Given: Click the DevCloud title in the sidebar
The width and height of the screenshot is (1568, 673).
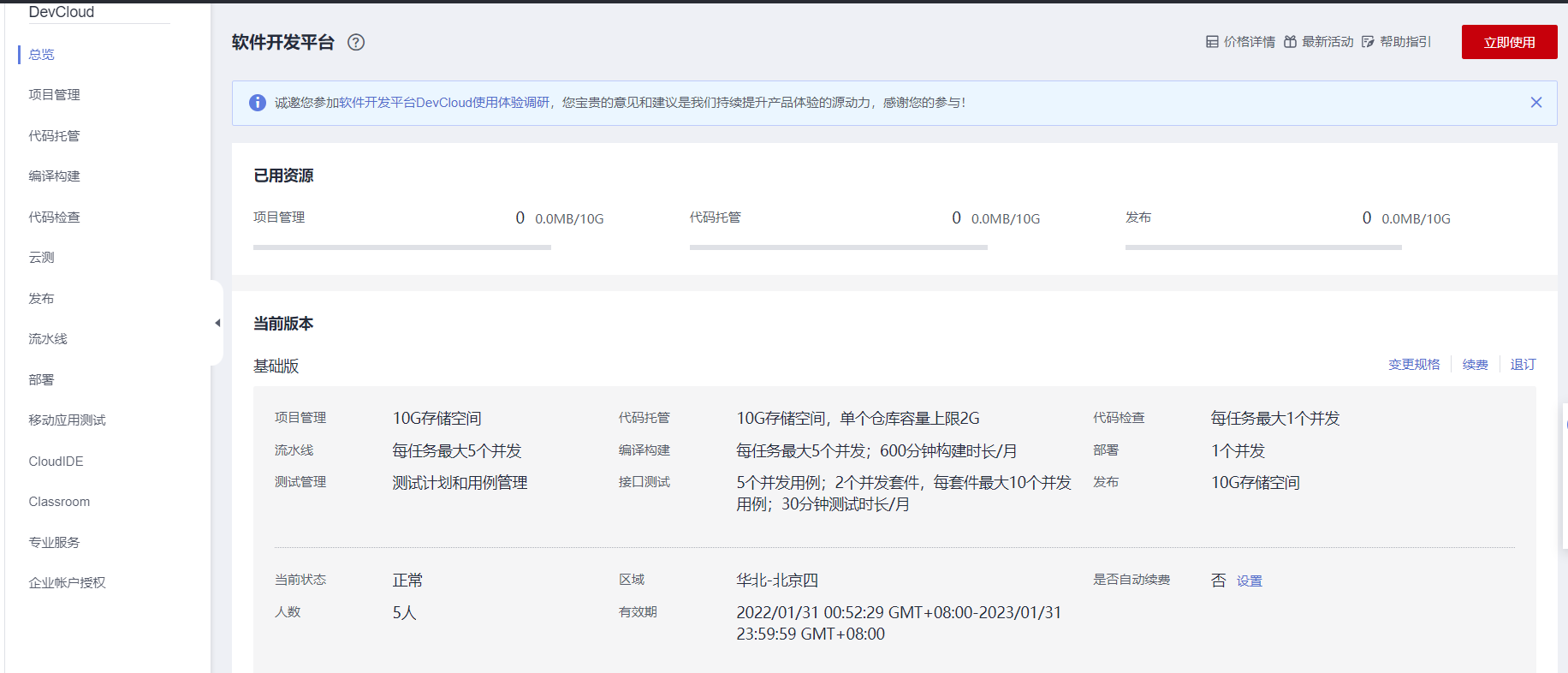Looking at the screenshot, I should coord(62,12).
